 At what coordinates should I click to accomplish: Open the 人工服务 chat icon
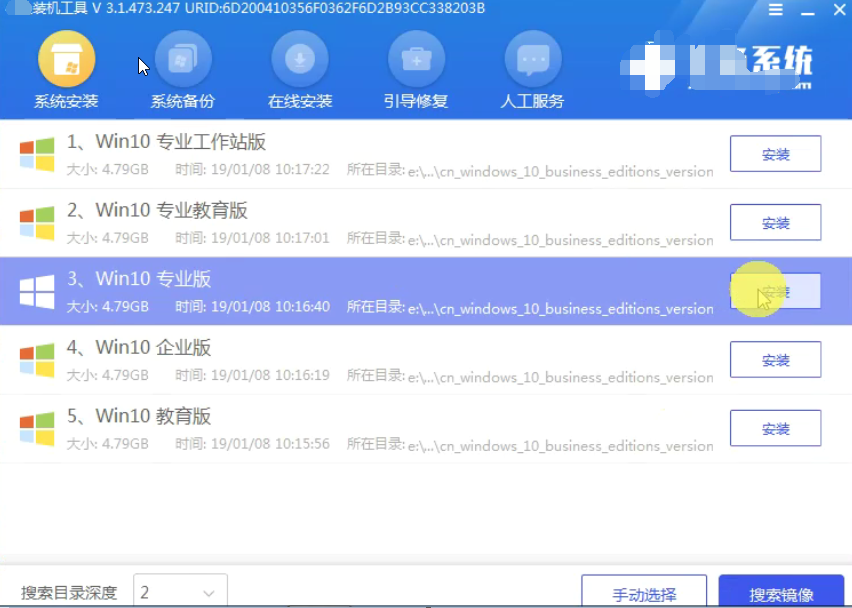532,59
